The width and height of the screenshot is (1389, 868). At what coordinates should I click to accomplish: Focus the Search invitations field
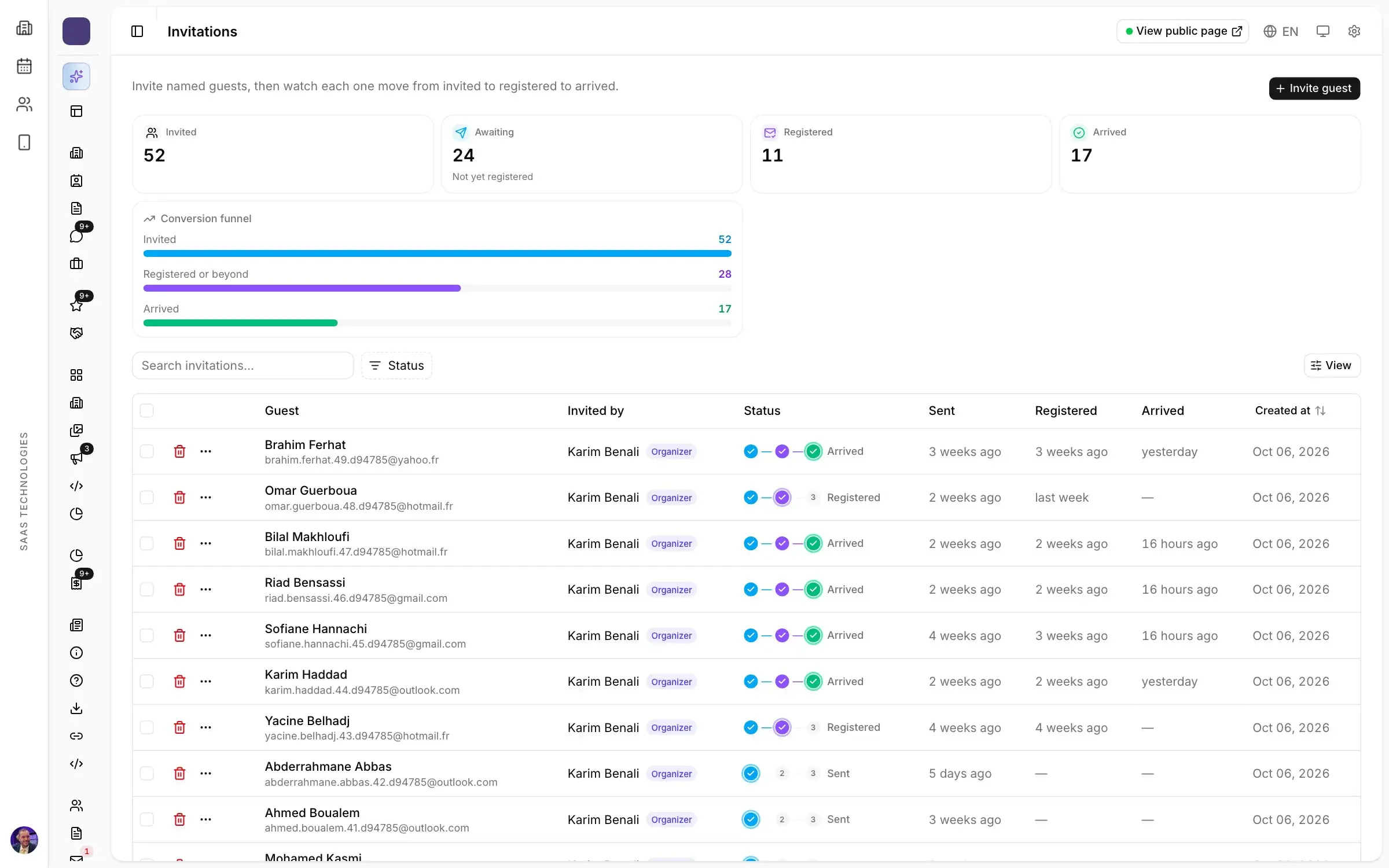[x=242, y=366]
